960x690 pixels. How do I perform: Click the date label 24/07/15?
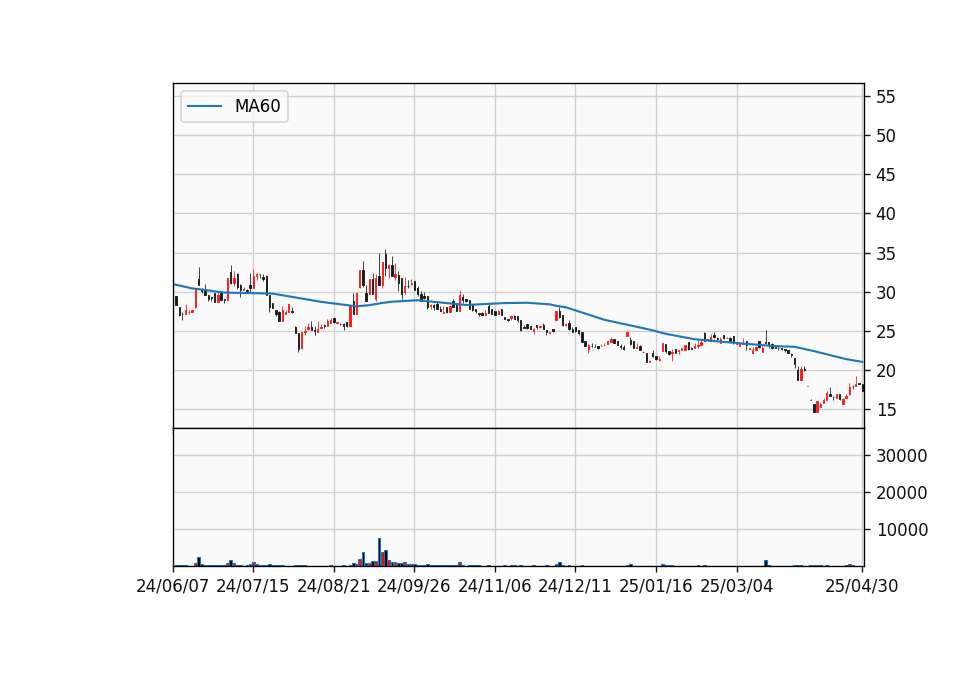coord(253,587)
